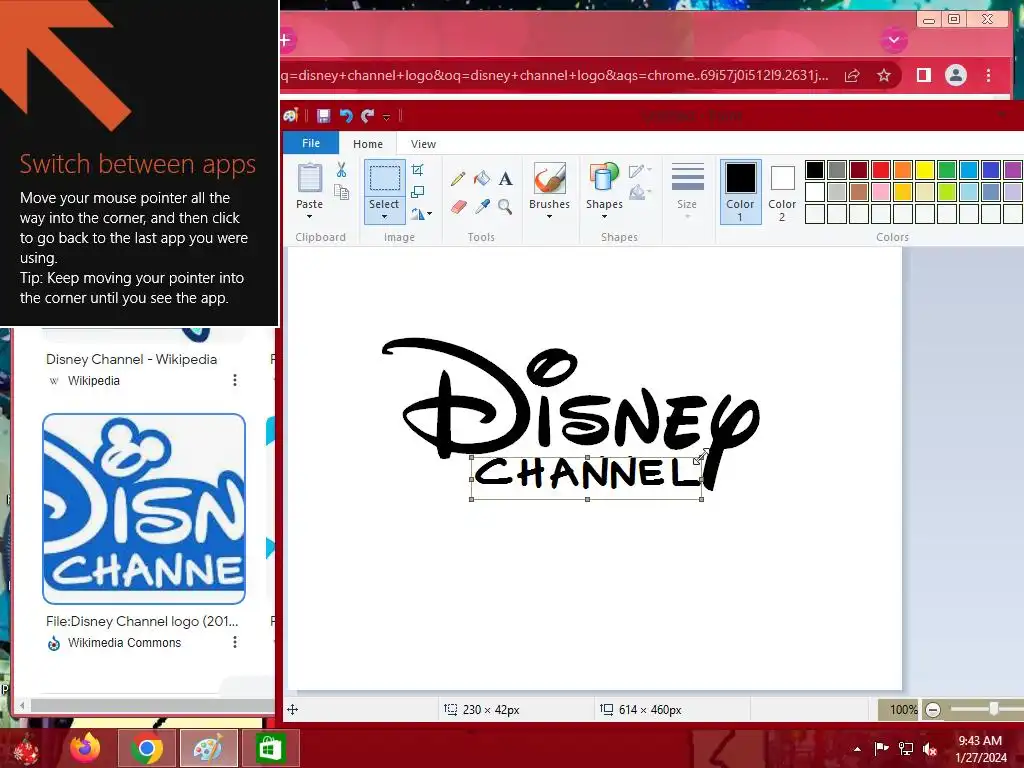
Task: Pick the yellow color swatch
Action: click(x=925, y=170)
